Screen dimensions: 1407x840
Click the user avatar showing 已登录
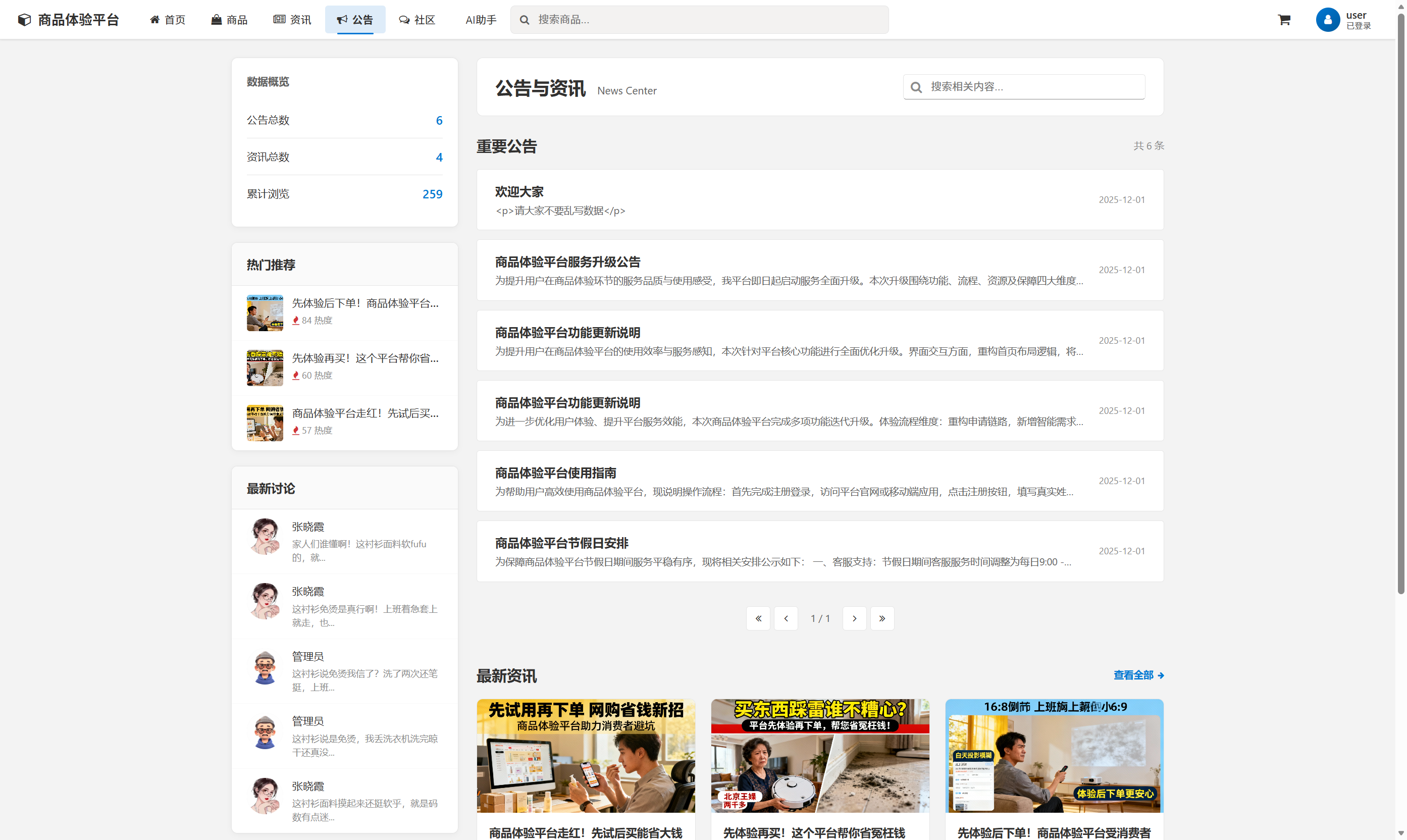click(1328, 19)
